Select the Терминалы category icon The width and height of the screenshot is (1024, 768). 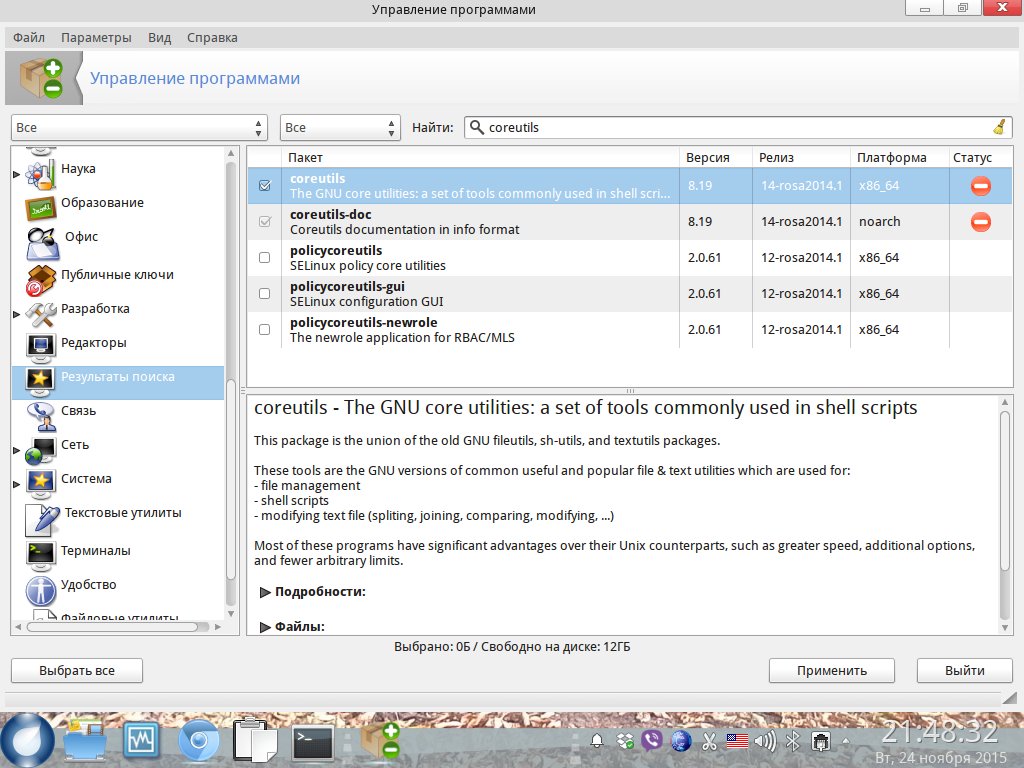tap(40, 554)
